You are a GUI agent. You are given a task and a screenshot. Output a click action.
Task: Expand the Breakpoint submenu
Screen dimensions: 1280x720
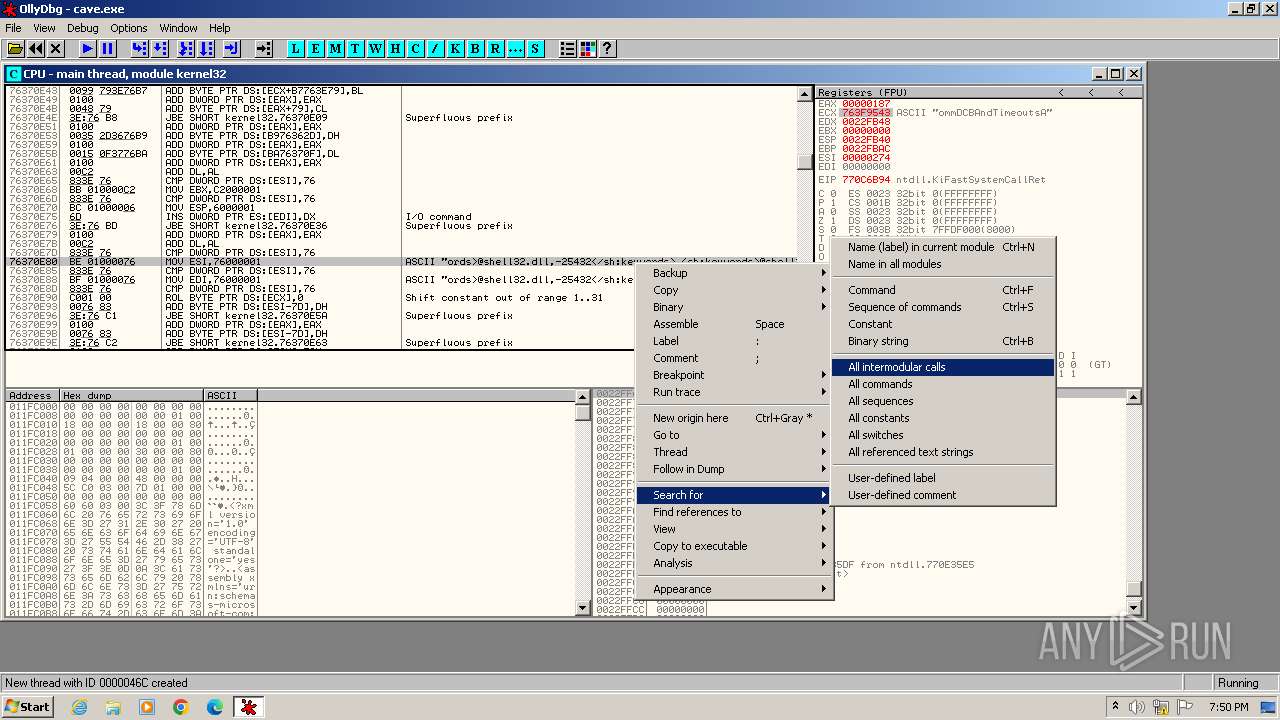point(734,375)
